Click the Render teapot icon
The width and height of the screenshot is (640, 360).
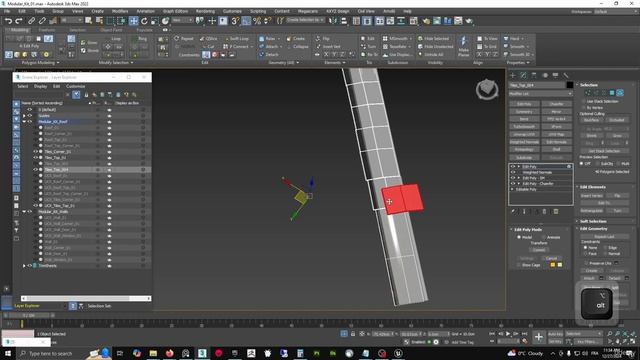pyautogui.click(x=469, y=20)
